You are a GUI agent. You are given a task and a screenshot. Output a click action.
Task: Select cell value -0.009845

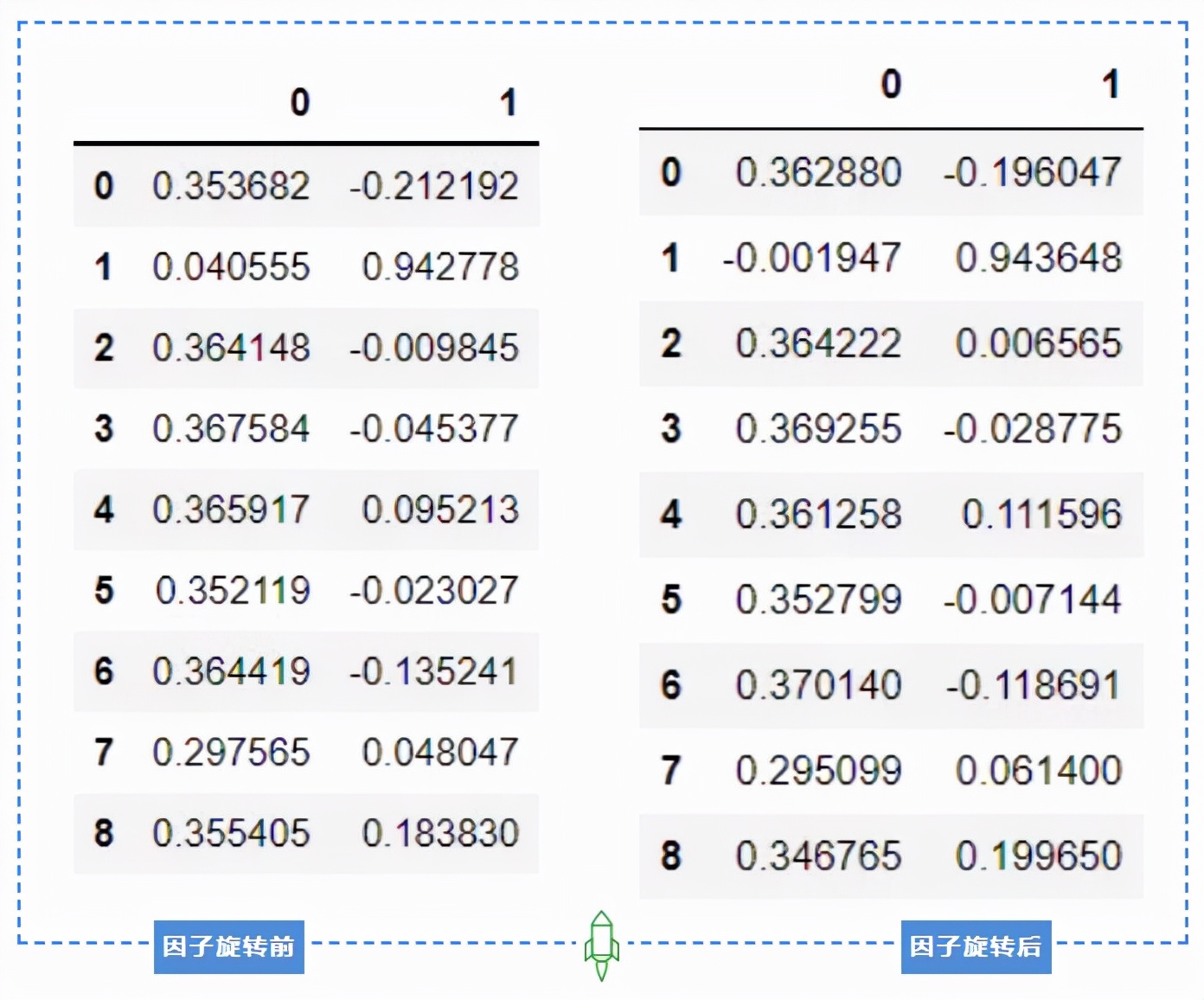433,348
